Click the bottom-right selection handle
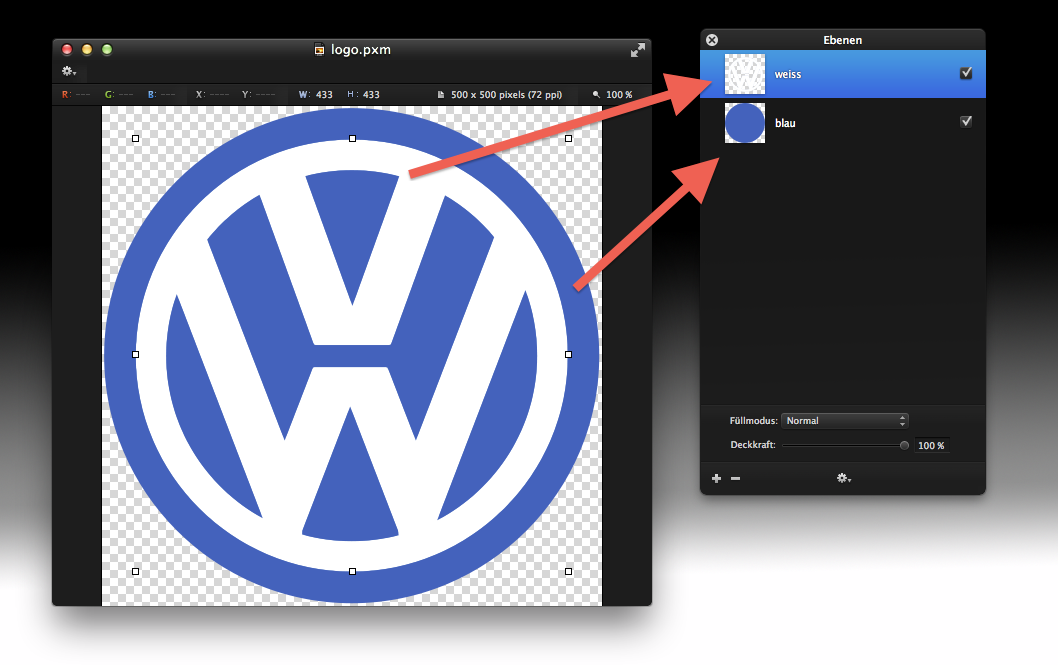1058x665 pixels. tap(568, 571)
